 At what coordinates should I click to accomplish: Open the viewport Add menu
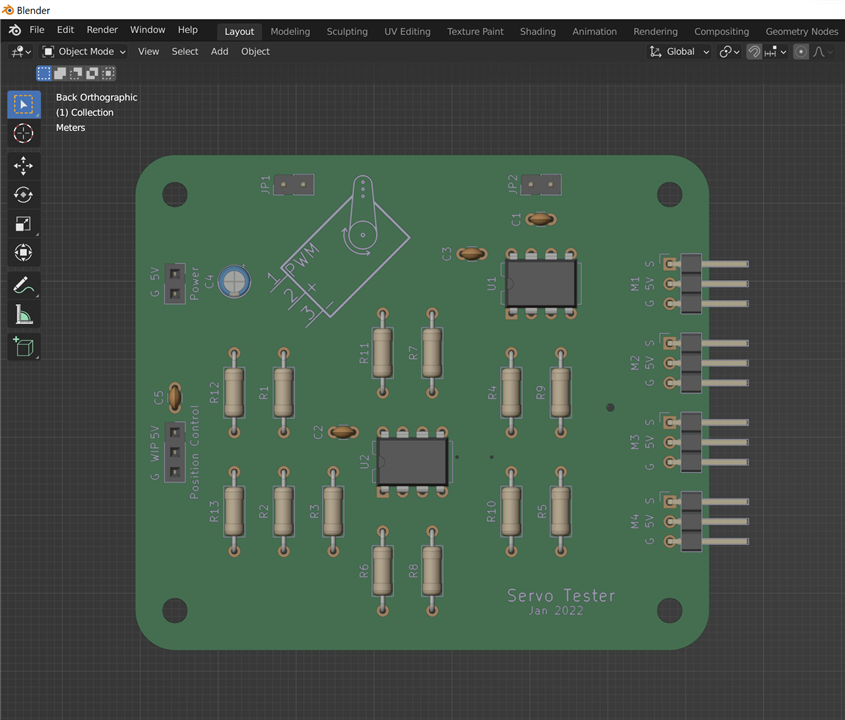pos(219,52)
